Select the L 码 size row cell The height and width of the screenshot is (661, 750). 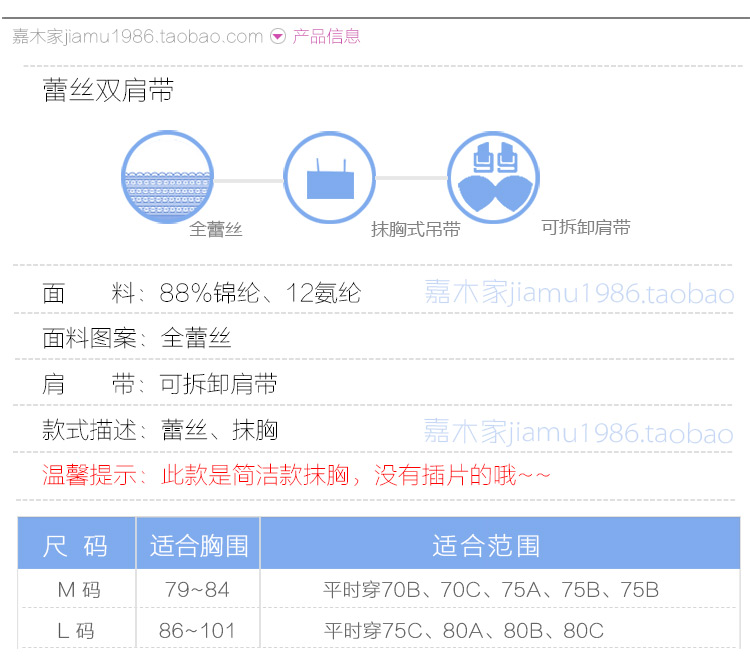click(x=77, y=631)
